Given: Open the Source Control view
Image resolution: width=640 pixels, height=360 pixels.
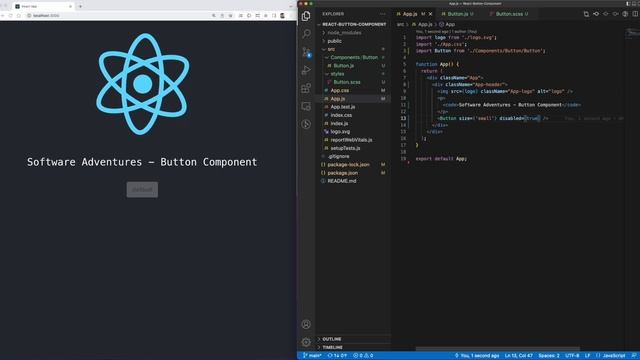Looking at the screenshot, I should tap(306, 52).
